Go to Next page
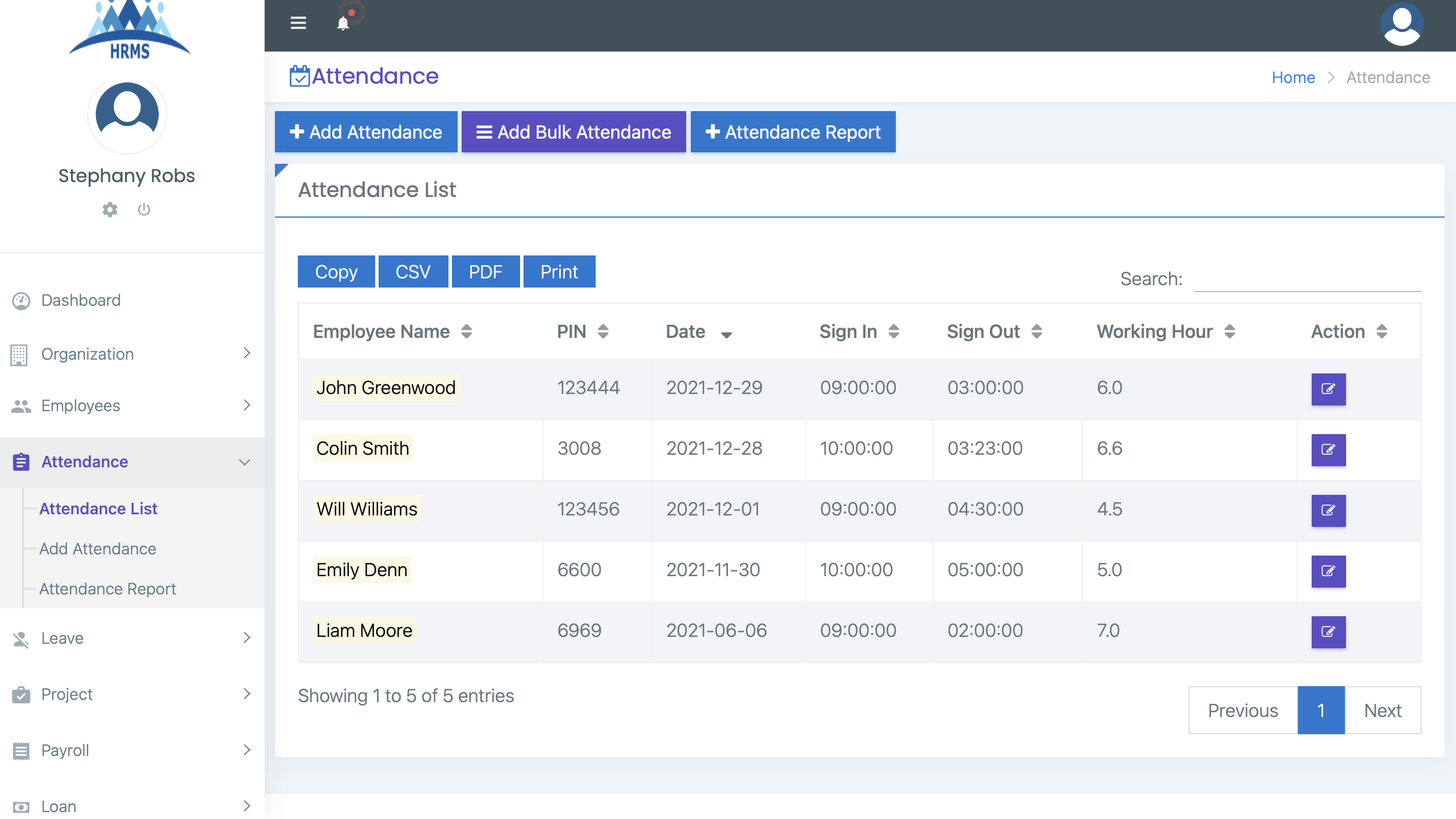This screenshot has width=1456, height=819. pos(1383,710)
